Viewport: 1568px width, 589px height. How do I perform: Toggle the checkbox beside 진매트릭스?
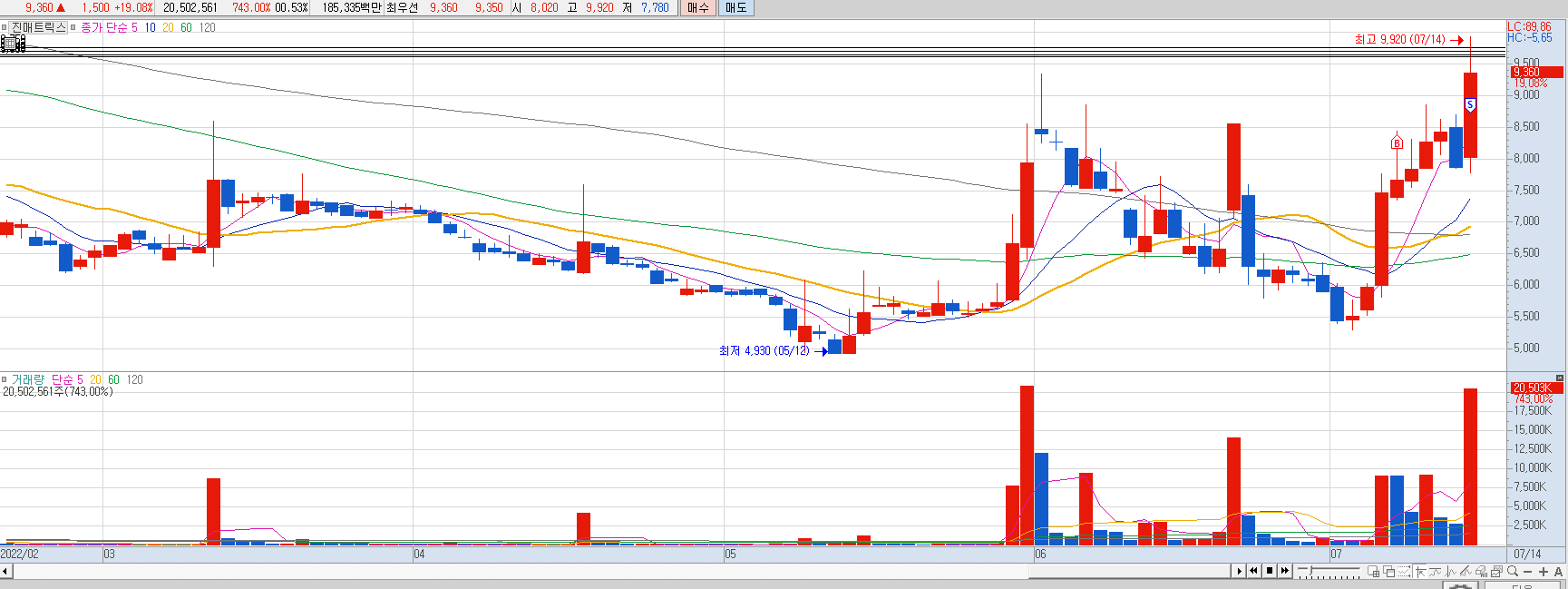pos(5,27)
